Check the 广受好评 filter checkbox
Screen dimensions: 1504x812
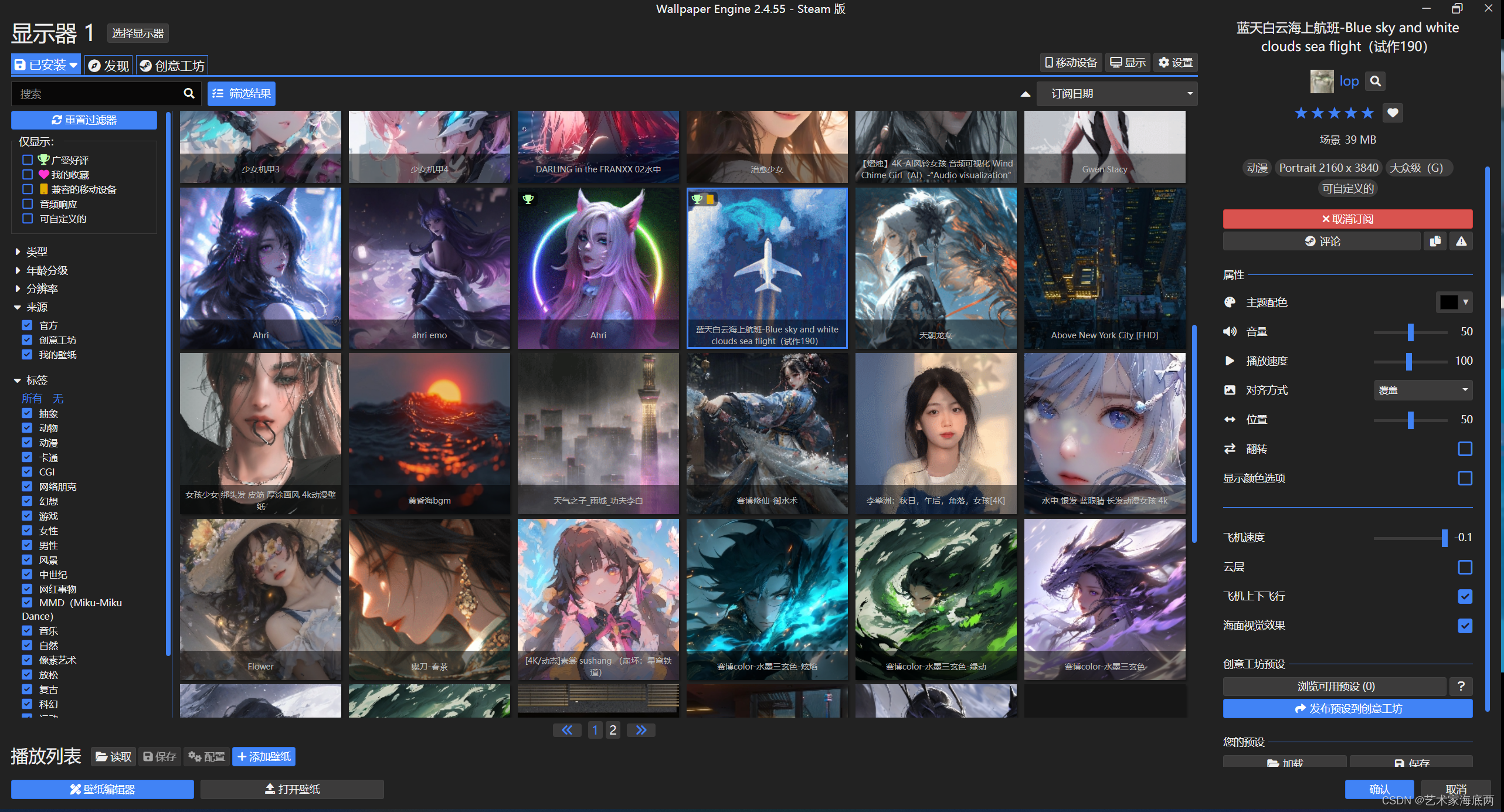pyautogui.click(x=27, y=159)
